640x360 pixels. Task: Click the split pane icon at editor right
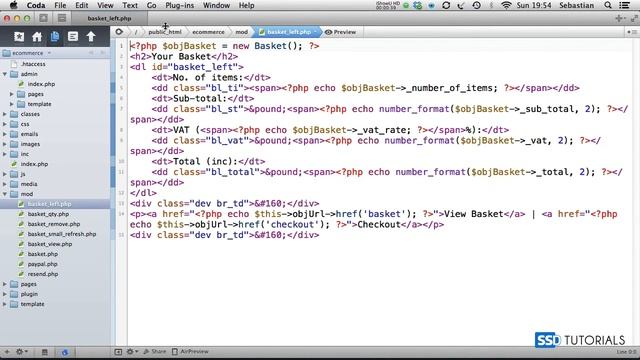pyautogui.click(x=632, y=32)
